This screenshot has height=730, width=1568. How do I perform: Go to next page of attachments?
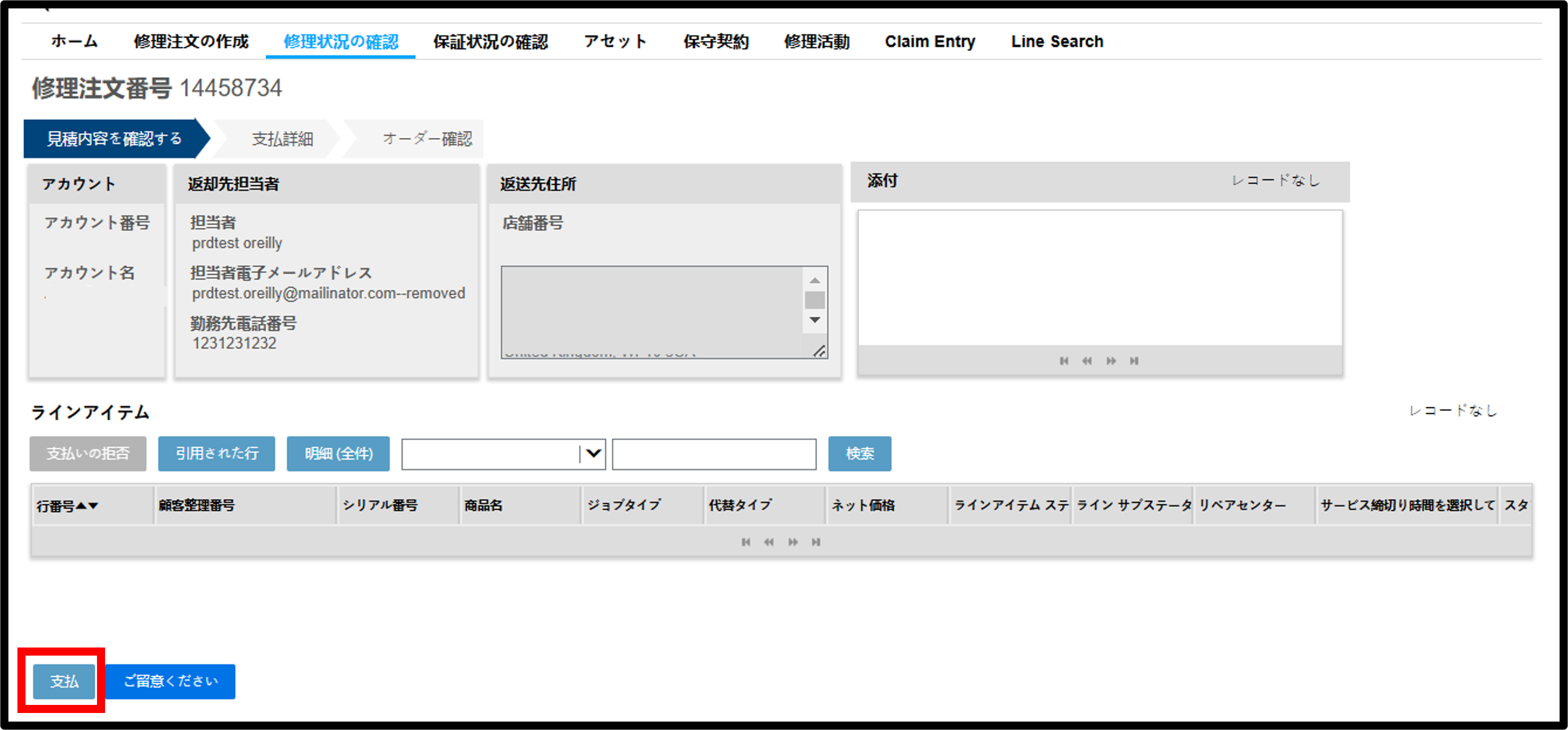click(1111, 361)
